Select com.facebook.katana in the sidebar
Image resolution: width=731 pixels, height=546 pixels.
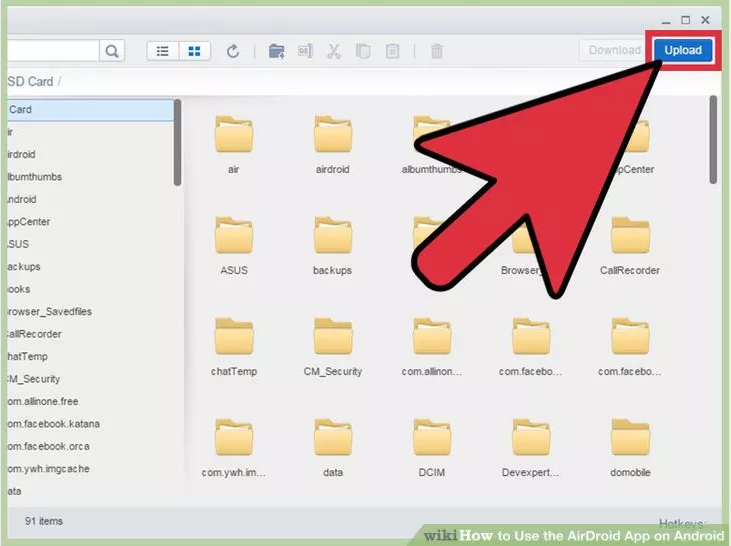click(54, 423)
